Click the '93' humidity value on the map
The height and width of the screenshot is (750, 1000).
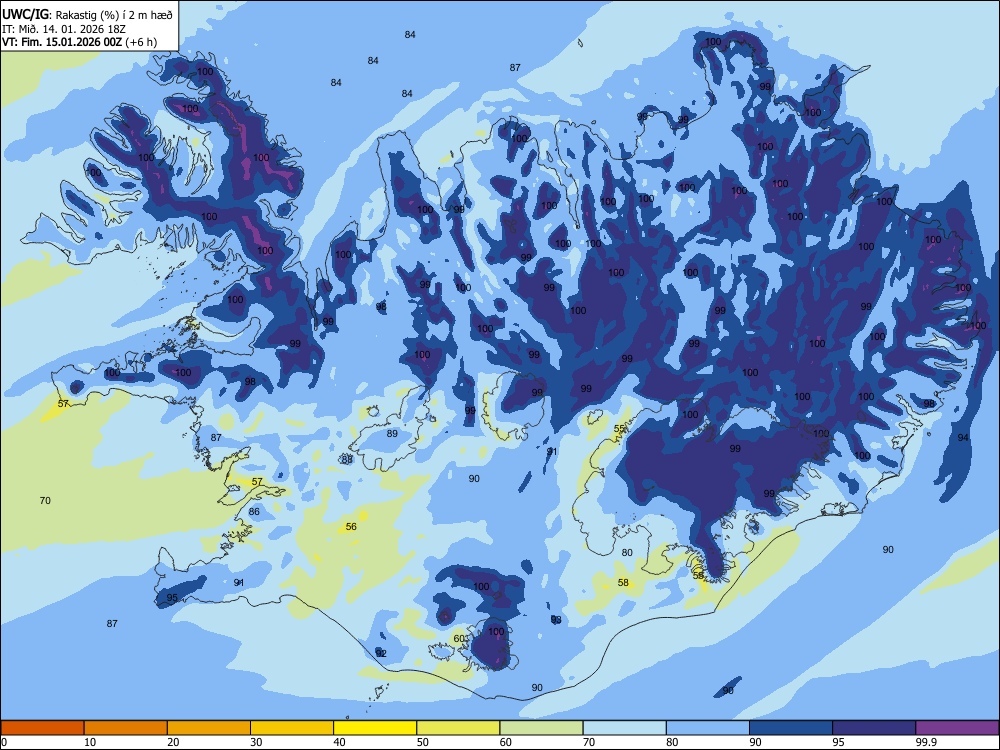coord(556,619)
